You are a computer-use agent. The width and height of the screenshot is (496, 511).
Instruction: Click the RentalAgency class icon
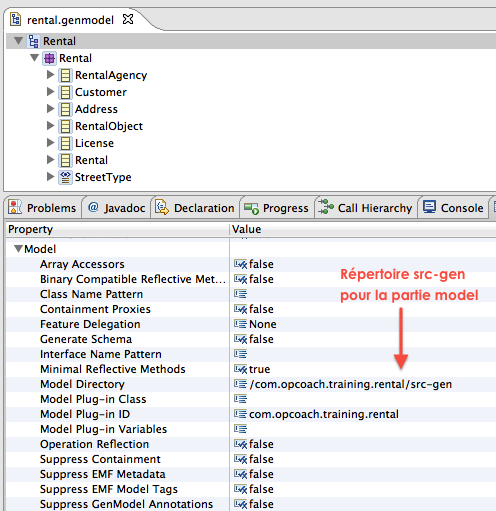click(65, 75)
